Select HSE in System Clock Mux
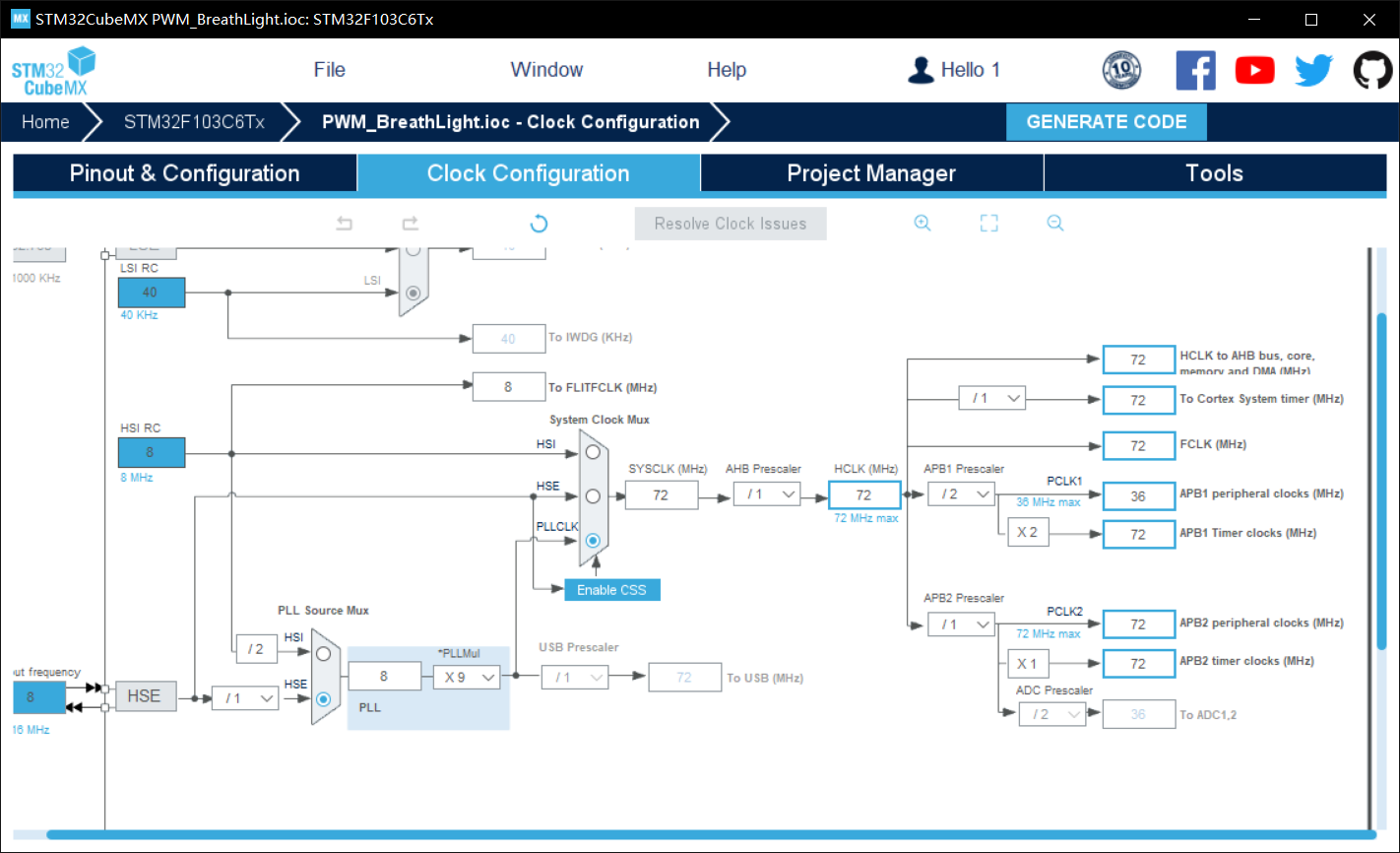 tap(593, 496)
